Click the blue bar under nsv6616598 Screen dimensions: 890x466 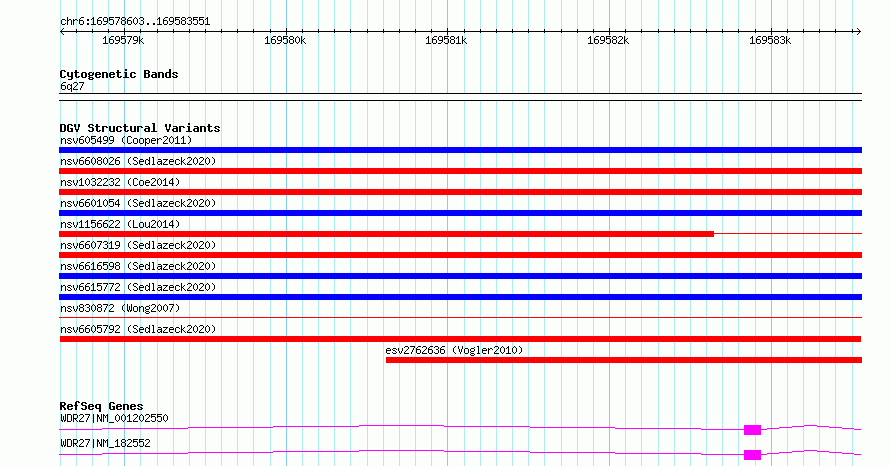(x=460, y=276)
